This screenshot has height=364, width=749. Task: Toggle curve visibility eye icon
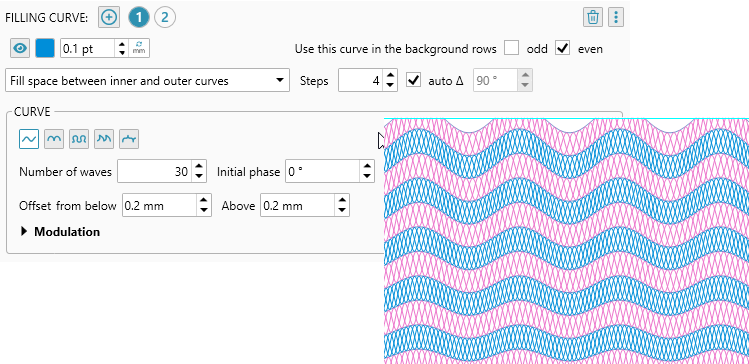pos(20,48)
